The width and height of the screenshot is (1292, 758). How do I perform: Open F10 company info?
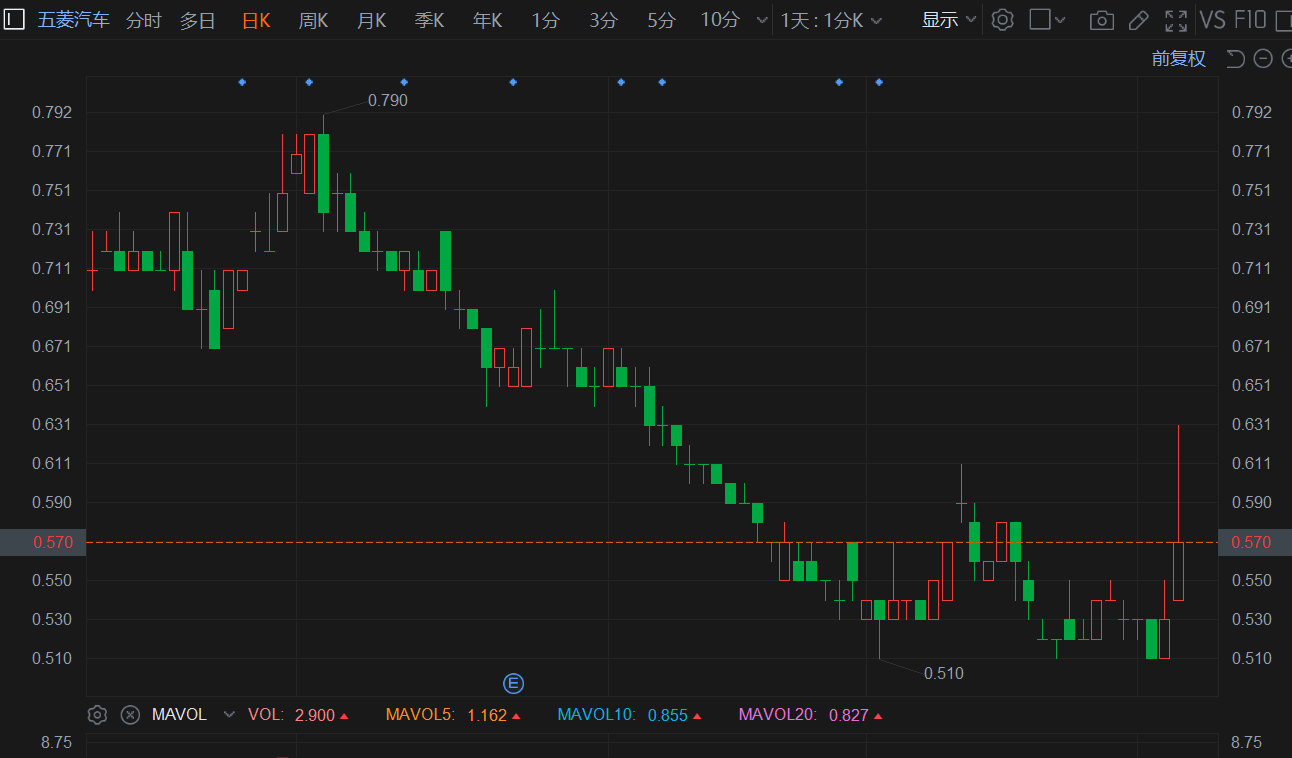tap(1250, 20)
